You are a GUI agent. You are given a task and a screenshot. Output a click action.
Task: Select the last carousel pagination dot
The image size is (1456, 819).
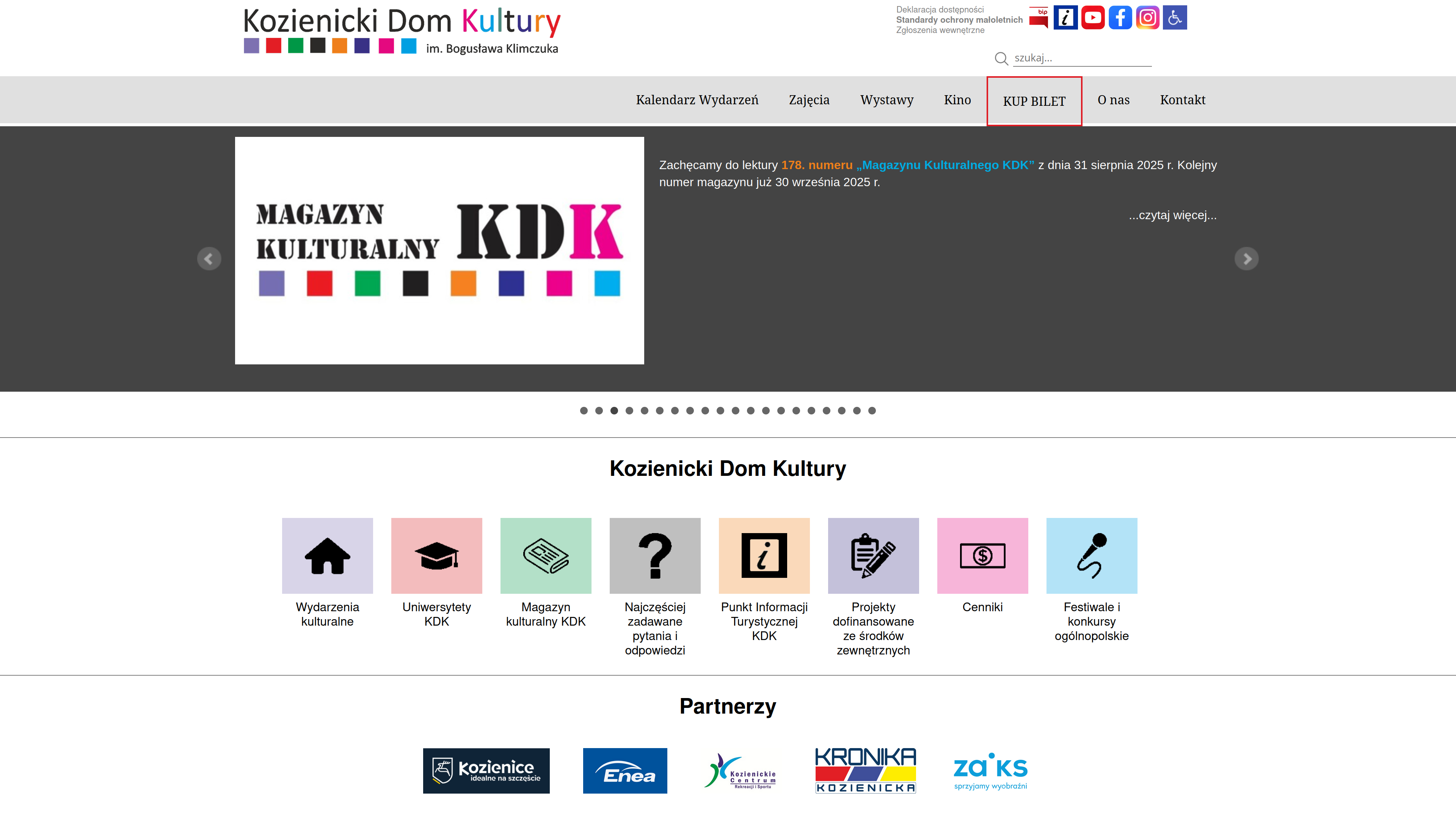tap(872, 410)
